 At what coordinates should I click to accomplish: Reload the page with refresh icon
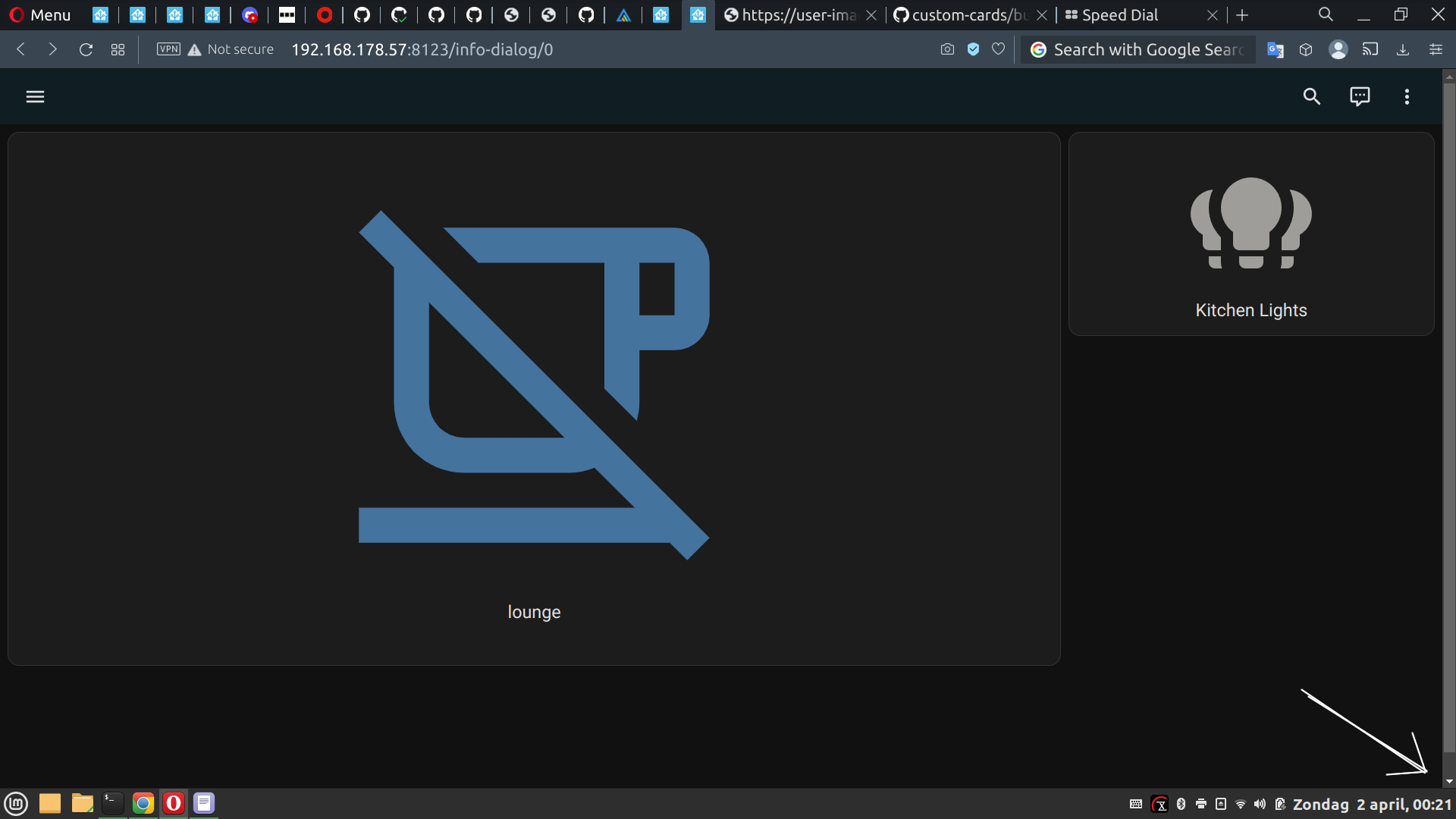(86, 49)
